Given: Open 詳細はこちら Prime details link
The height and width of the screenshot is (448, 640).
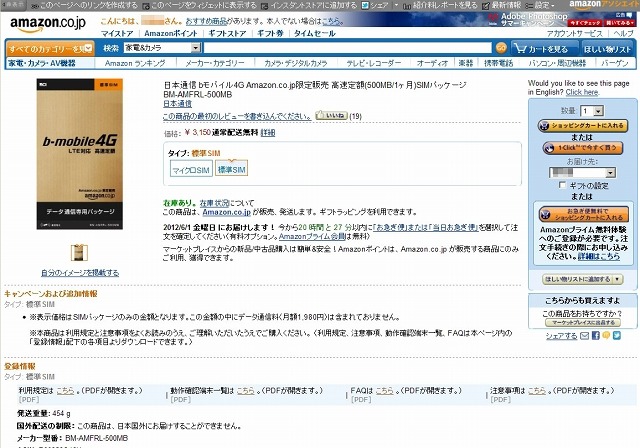Looking at the screenshot, I should tap(599, 256).
